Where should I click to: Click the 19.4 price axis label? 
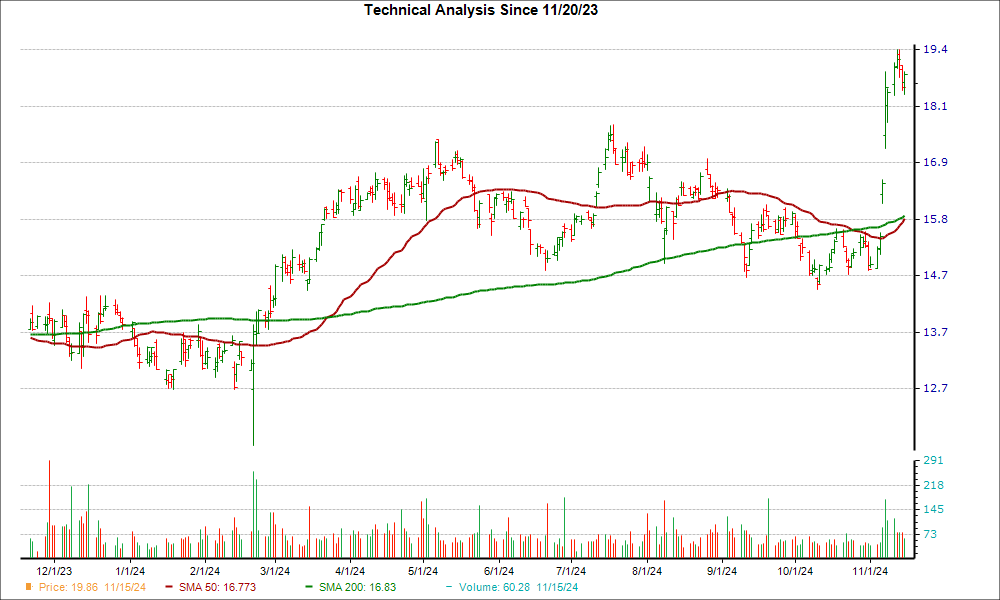[x=935, y=50]
